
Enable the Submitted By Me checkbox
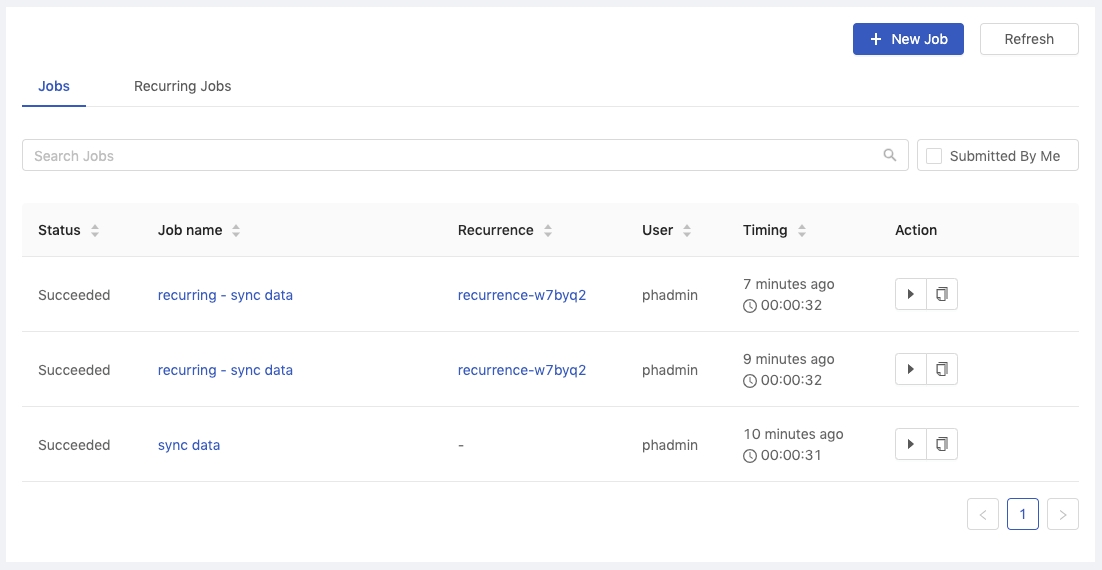pyautogui.click(x=934, y=156)
